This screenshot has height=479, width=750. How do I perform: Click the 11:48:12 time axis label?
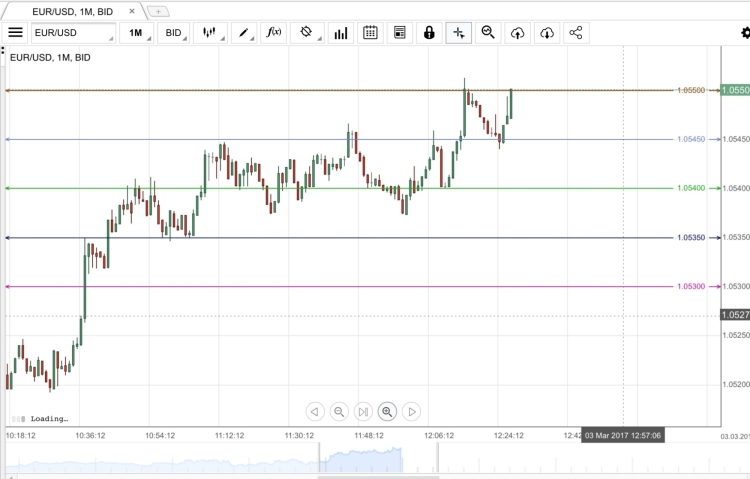click(x=369, y=435)
